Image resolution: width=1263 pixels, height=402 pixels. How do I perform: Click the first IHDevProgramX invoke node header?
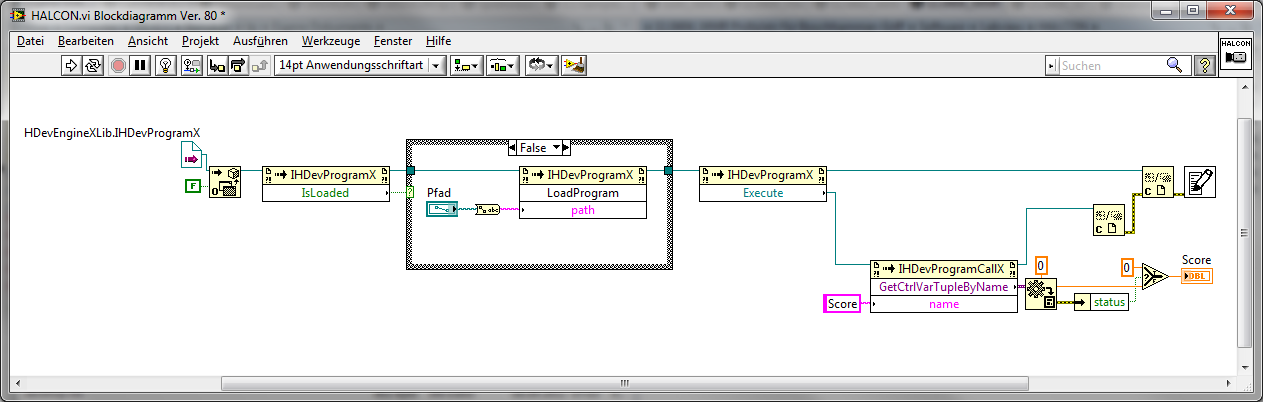326,175
